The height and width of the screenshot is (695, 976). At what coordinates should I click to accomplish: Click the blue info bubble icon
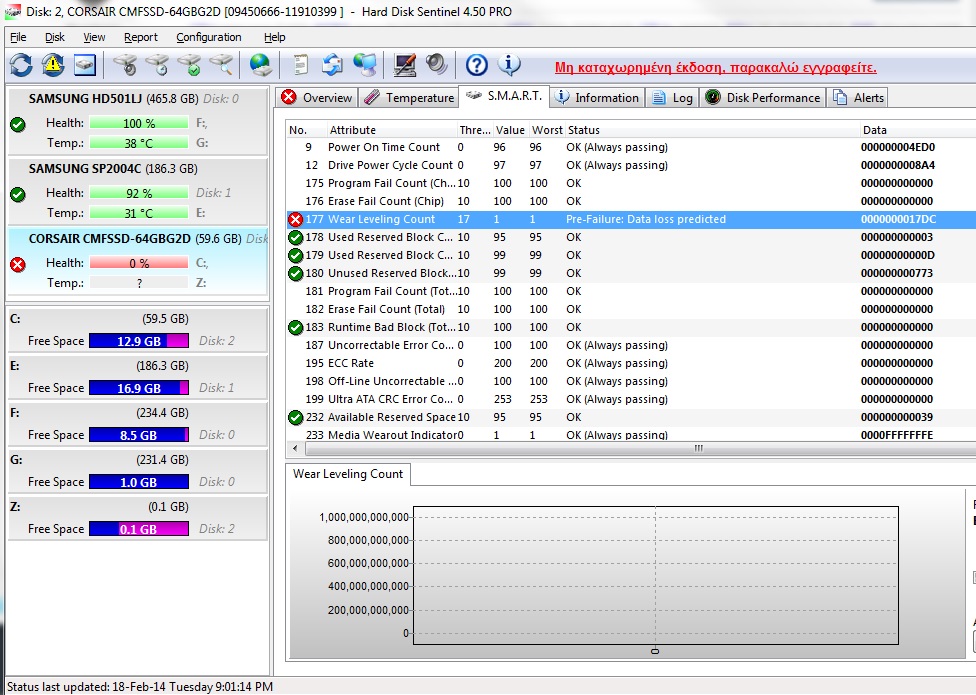(x=509, y=64)
